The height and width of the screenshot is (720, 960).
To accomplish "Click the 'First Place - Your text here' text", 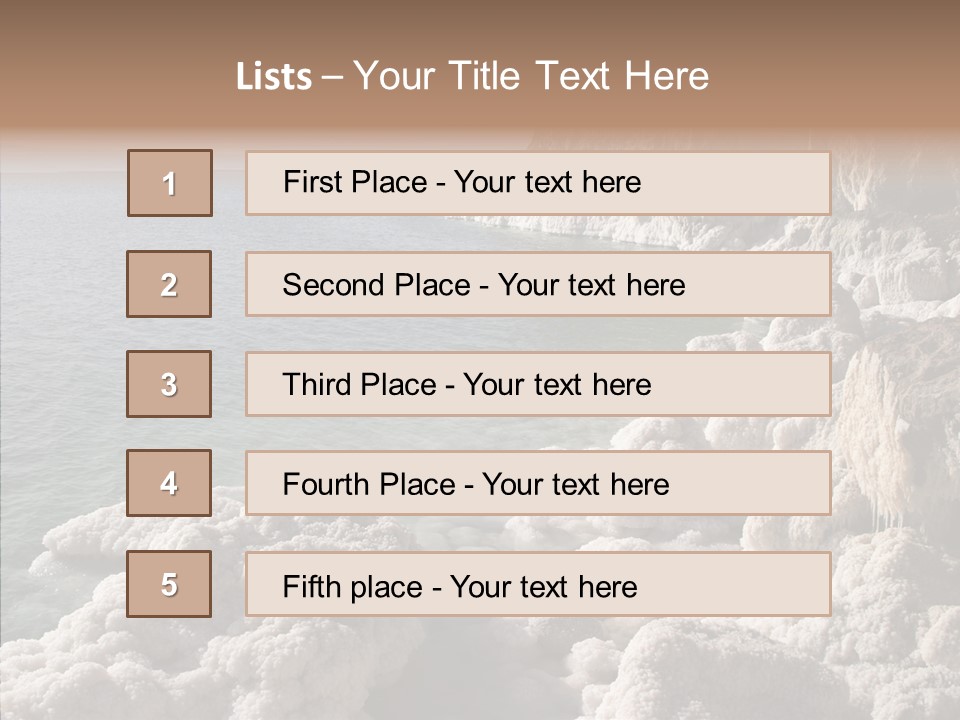I will pyautogui.click(x=462, y=182).
